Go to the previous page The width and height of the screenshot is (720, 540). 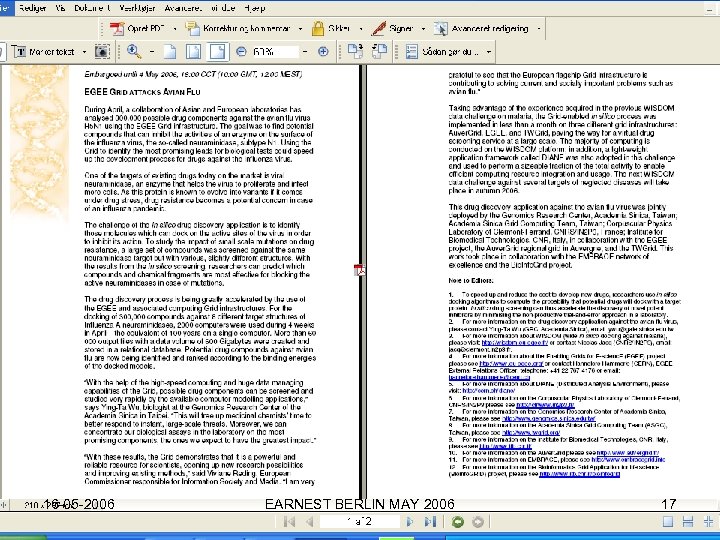tap(310, 522)
